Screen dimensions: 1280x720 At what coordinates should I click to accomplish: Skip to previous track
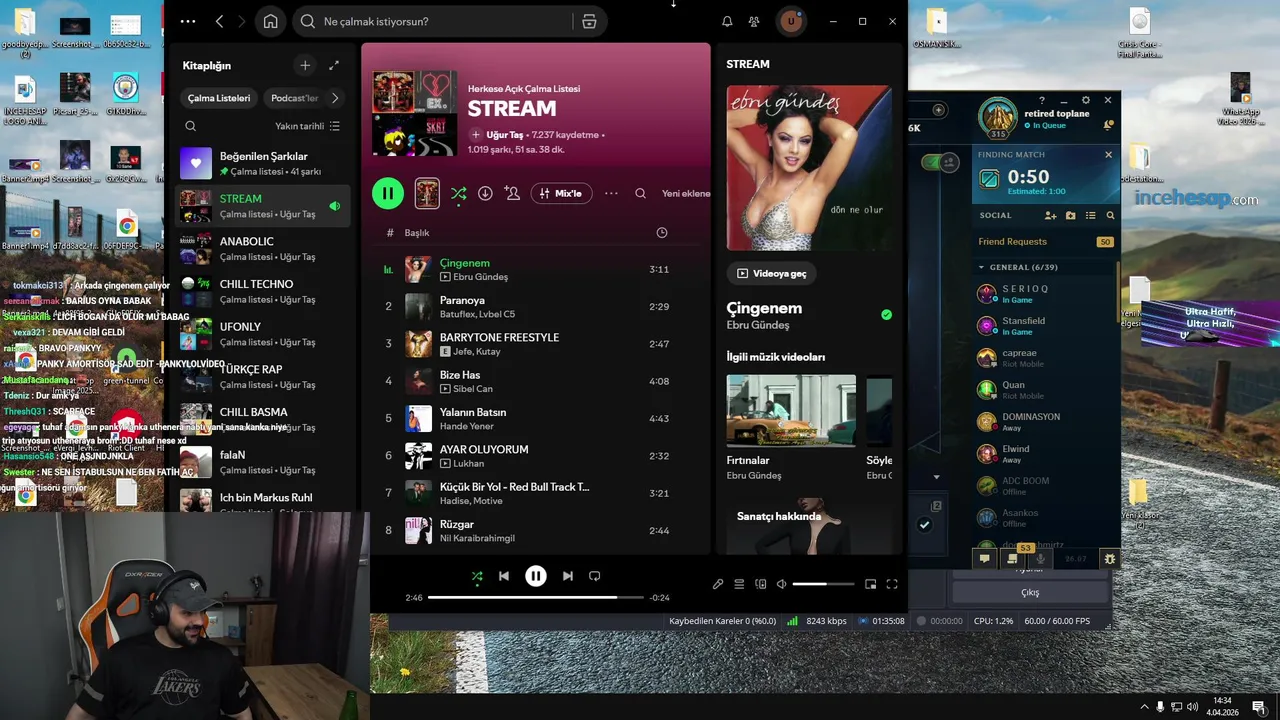tap(504, 576)
